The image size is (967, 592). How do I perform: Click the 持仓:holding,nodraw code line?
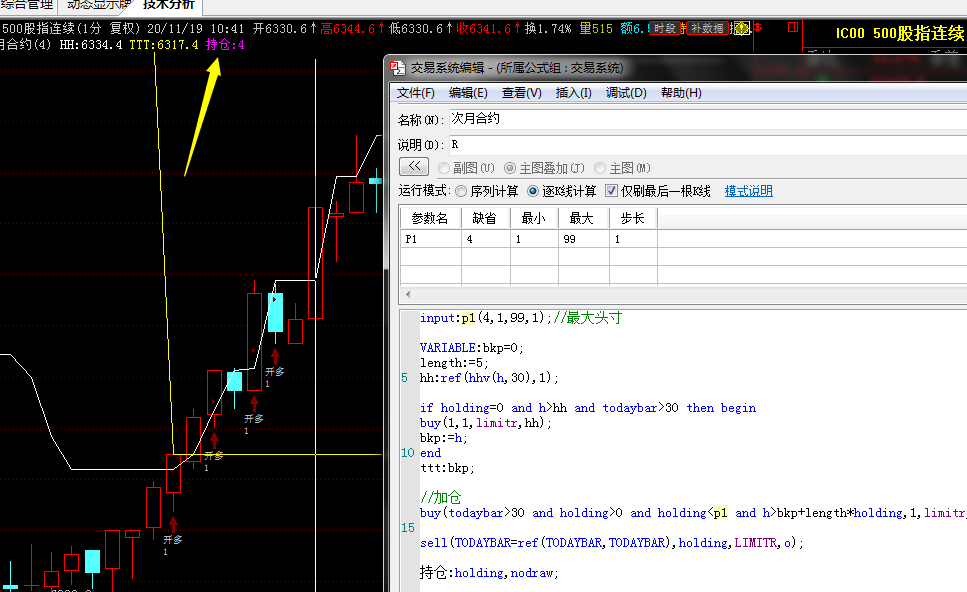click(x=489, y=573)
